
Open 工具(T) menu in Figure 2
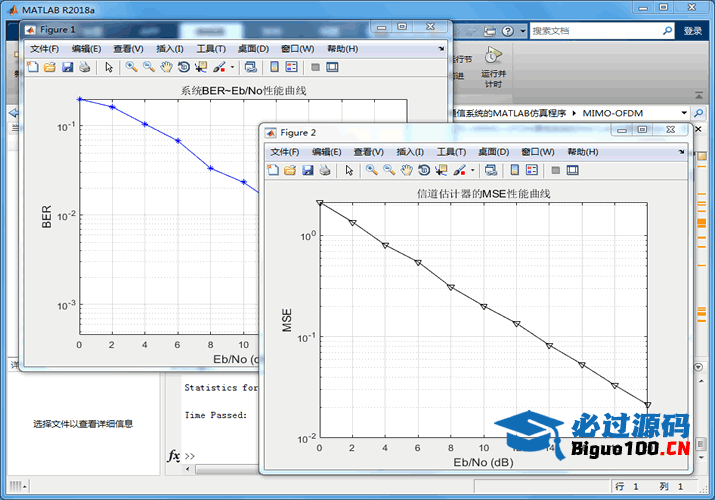click(x=451, y=152)
